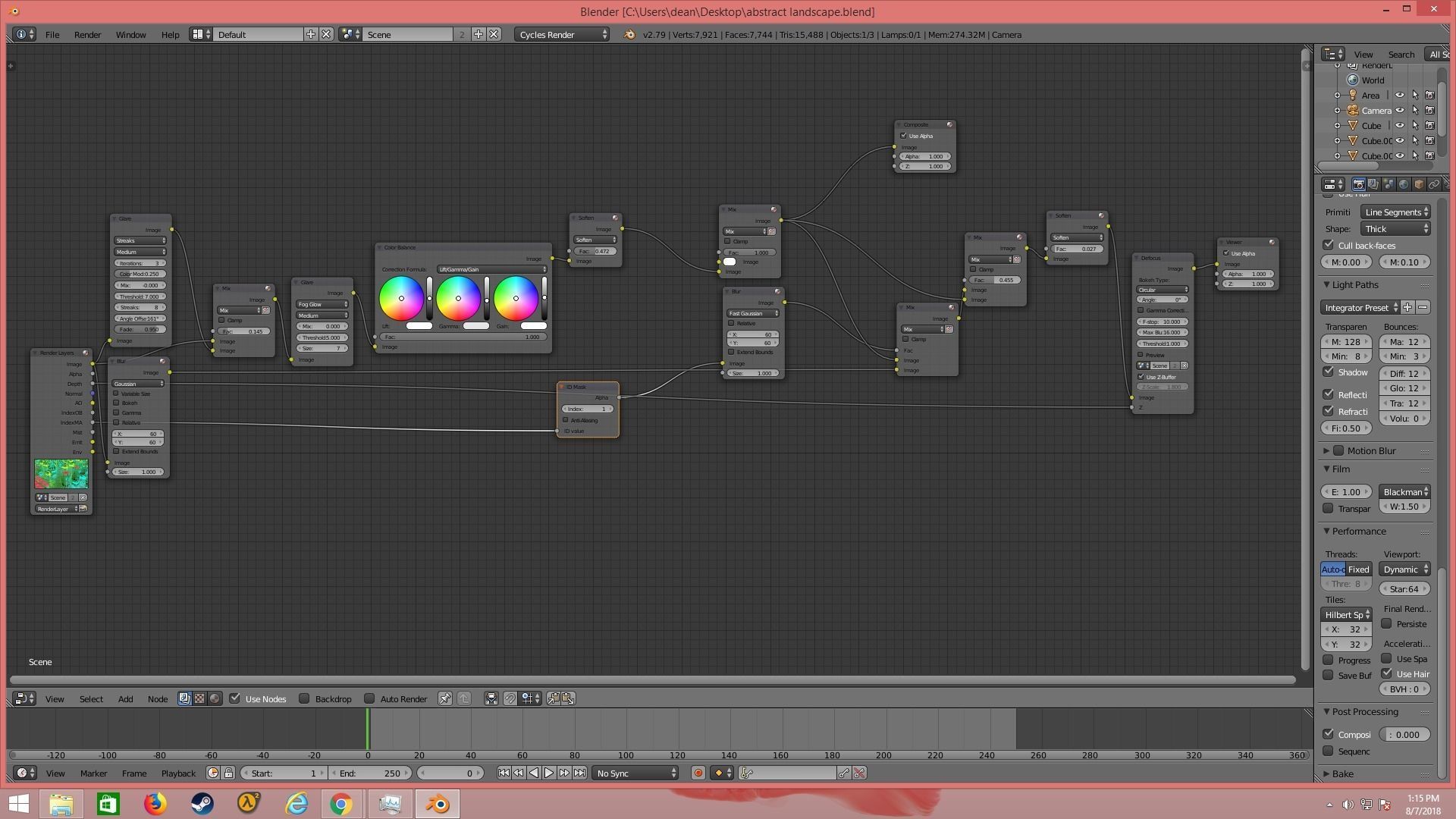Open the Render menu in the header
This screenshot has height=819, width=1456.
87,35
